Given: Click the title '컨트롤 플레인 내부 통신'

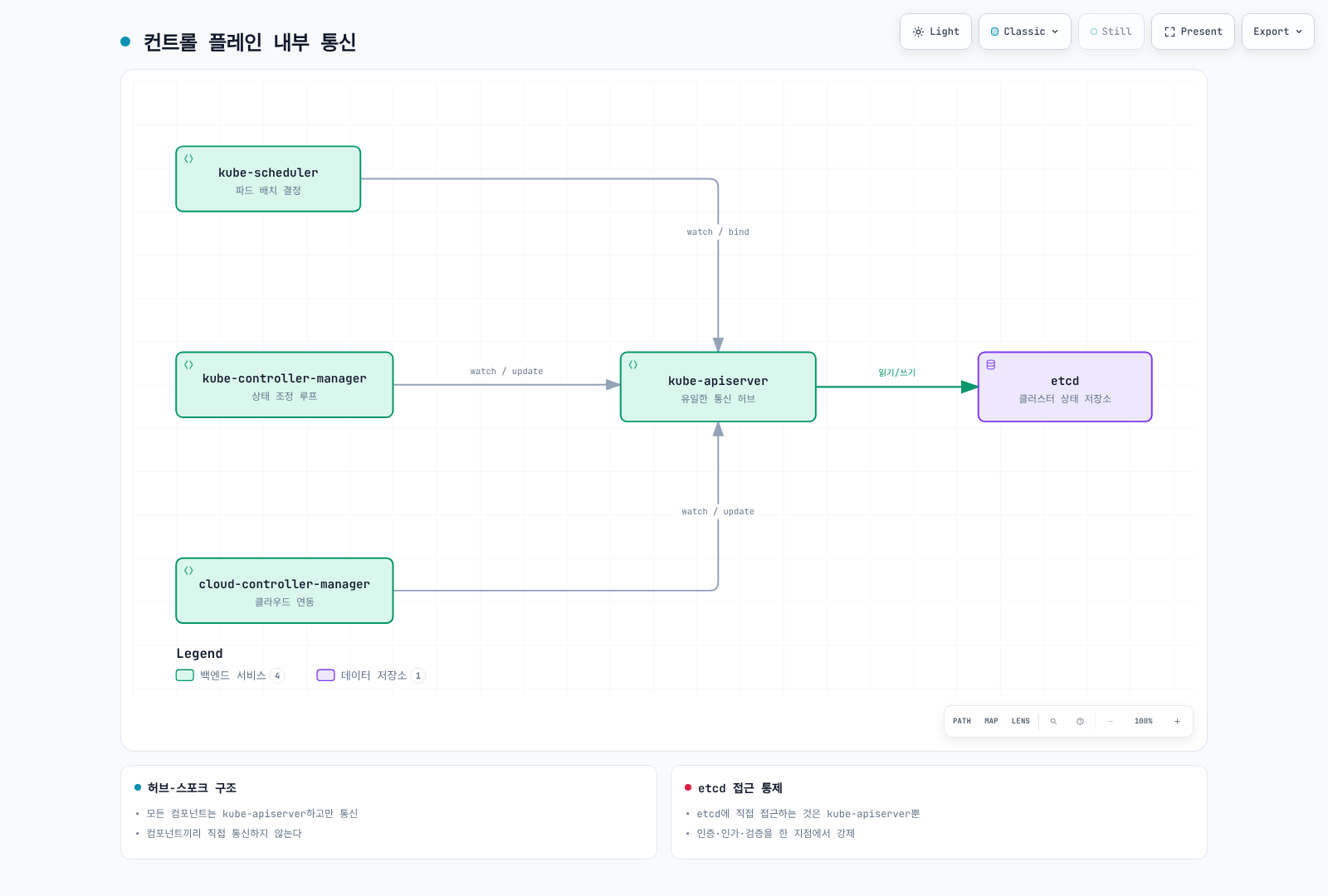Looking at the screenshot, I should [250, 41].
